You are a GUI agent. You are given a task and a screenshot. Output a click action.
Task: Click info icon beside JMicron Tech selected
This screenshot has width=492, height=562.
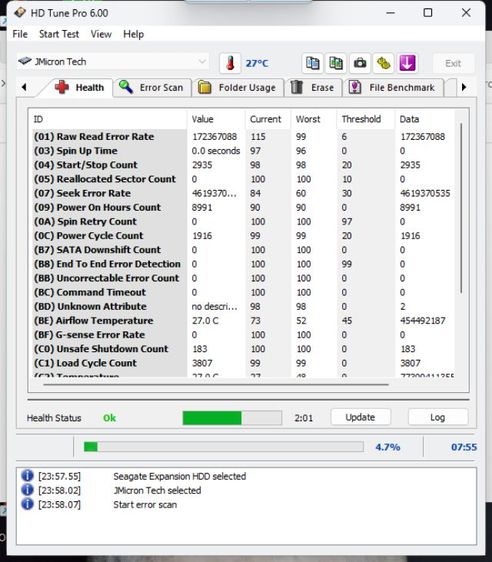tap(27, 490)
